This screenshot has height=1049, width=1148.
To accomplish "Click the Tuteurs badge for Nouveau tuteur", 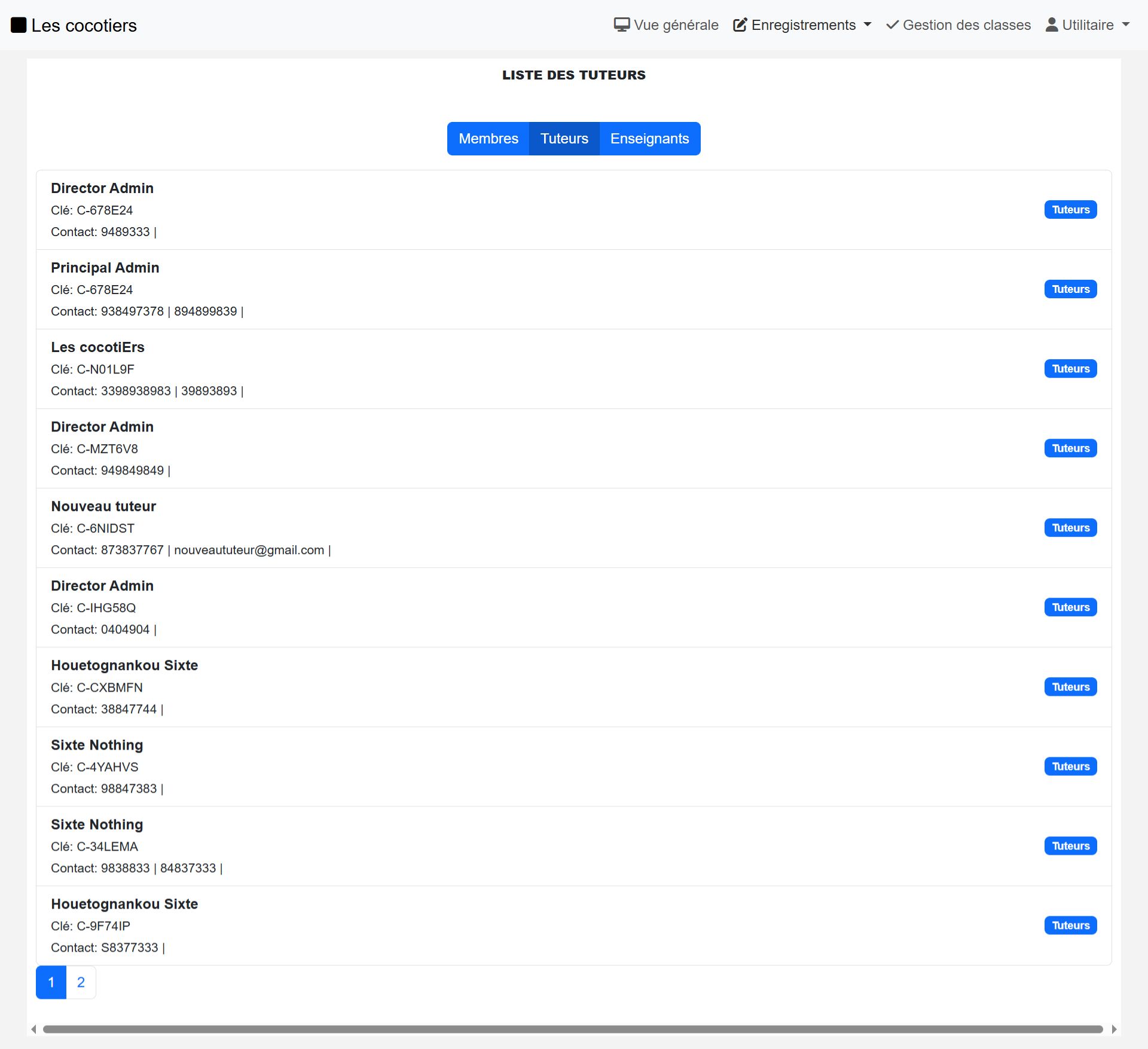I will [1070, 528].
